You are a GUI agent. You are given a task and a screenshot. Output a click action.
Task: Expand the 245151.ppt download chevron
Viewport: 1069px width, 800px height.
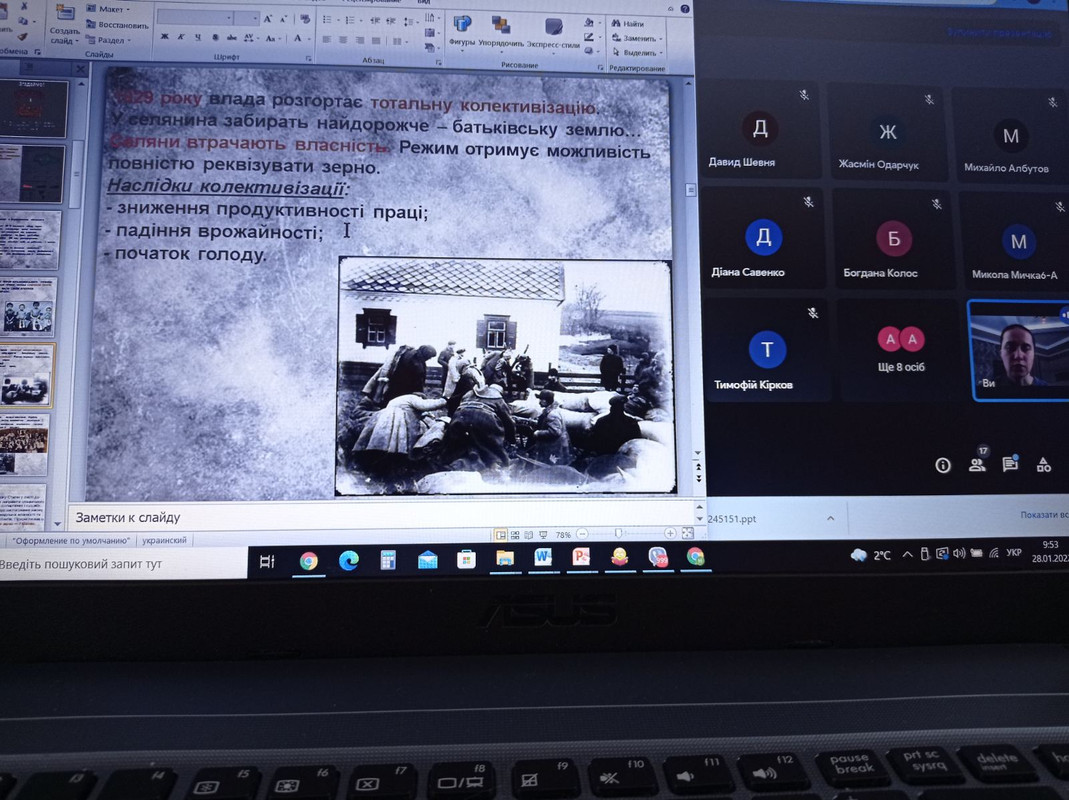coord(830,518)
